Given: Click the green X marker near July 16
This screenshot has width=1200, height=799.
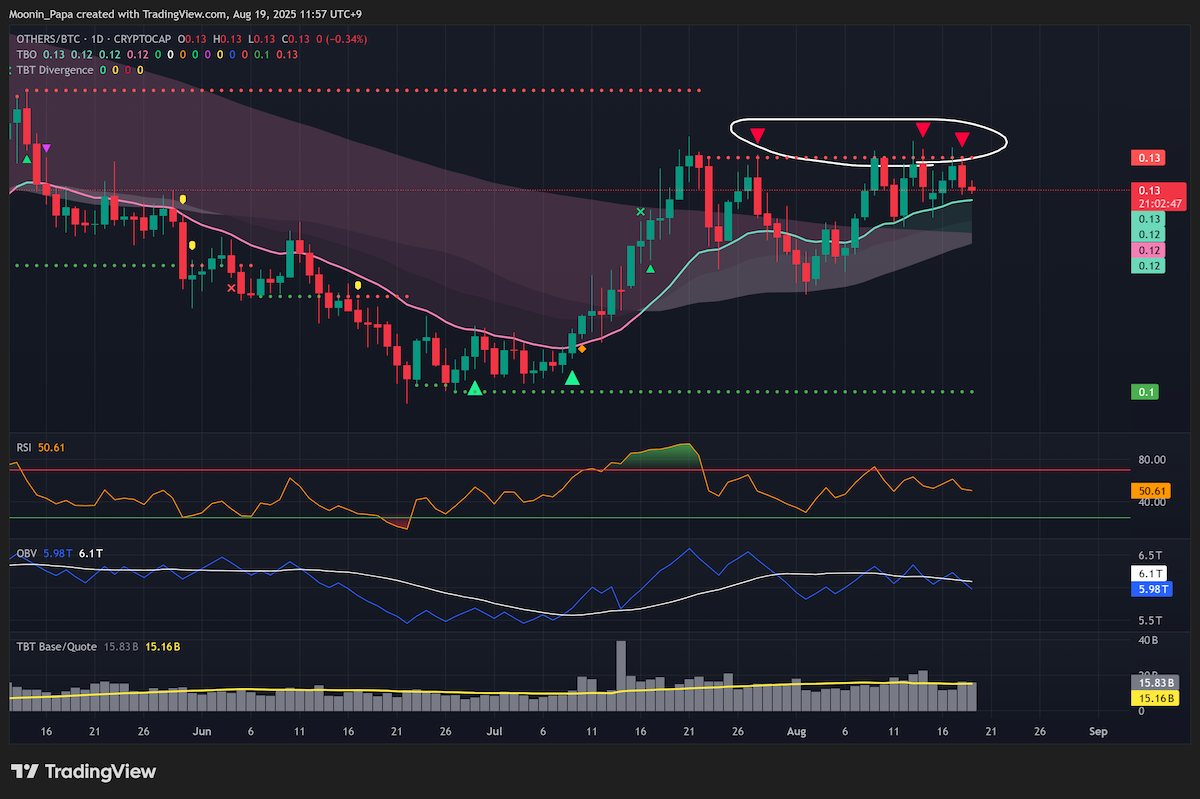Looking at the screenshot, I should [641, 212].
